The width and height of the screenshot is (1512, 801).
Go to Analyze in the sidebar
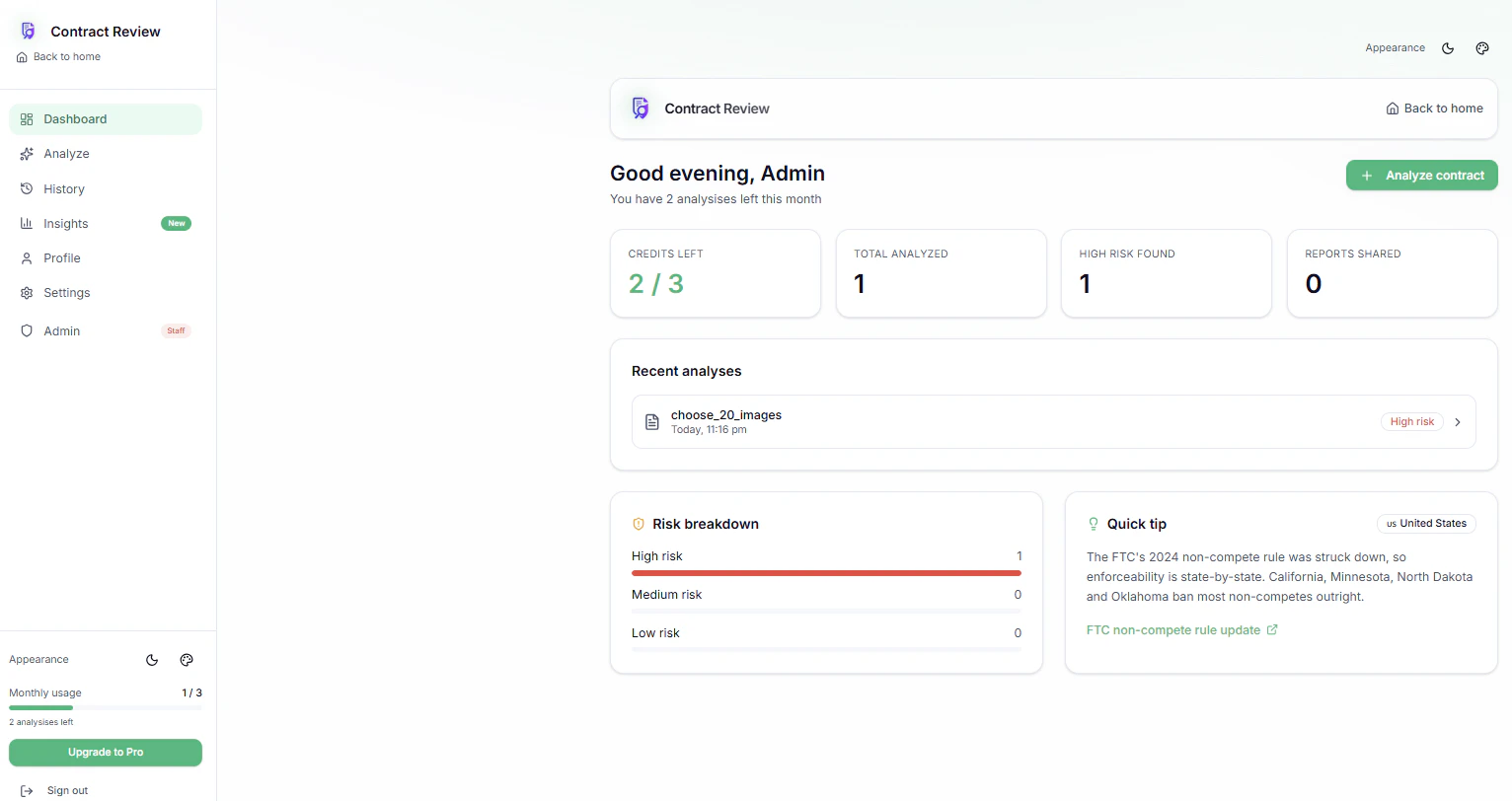[106, 154]
